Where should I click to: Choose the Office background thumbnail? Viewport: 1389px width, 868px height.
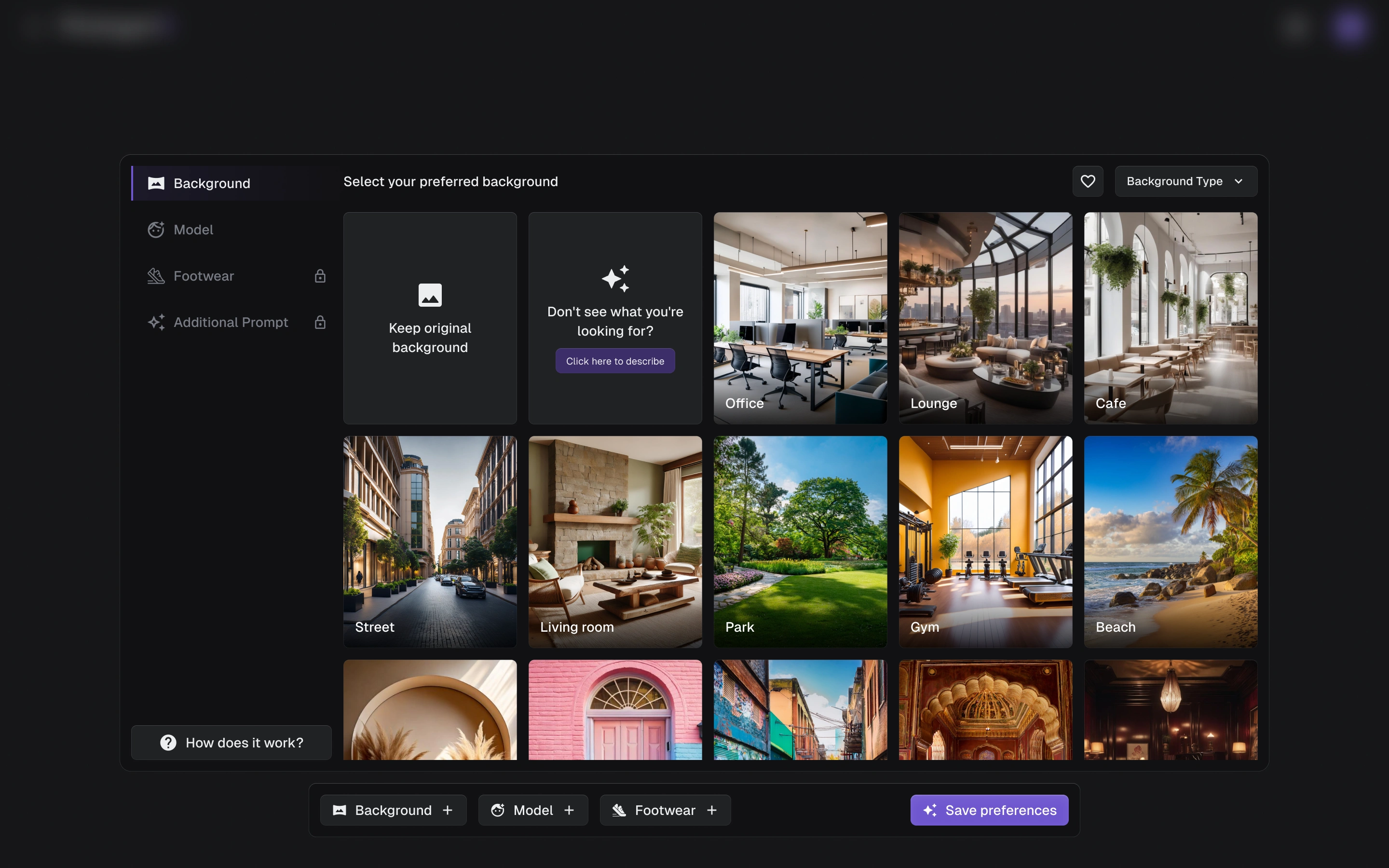click(x=800, y=318)
